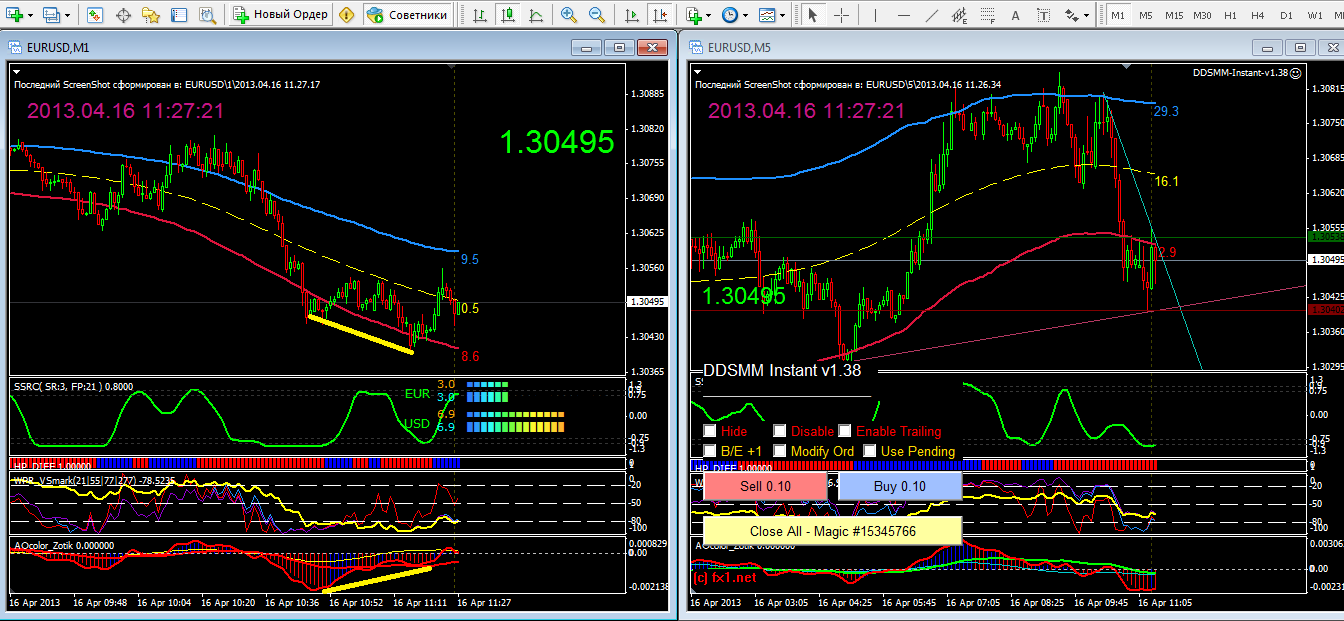
Task: Click the Новый Ордер button
Action: tap(280, 15)
